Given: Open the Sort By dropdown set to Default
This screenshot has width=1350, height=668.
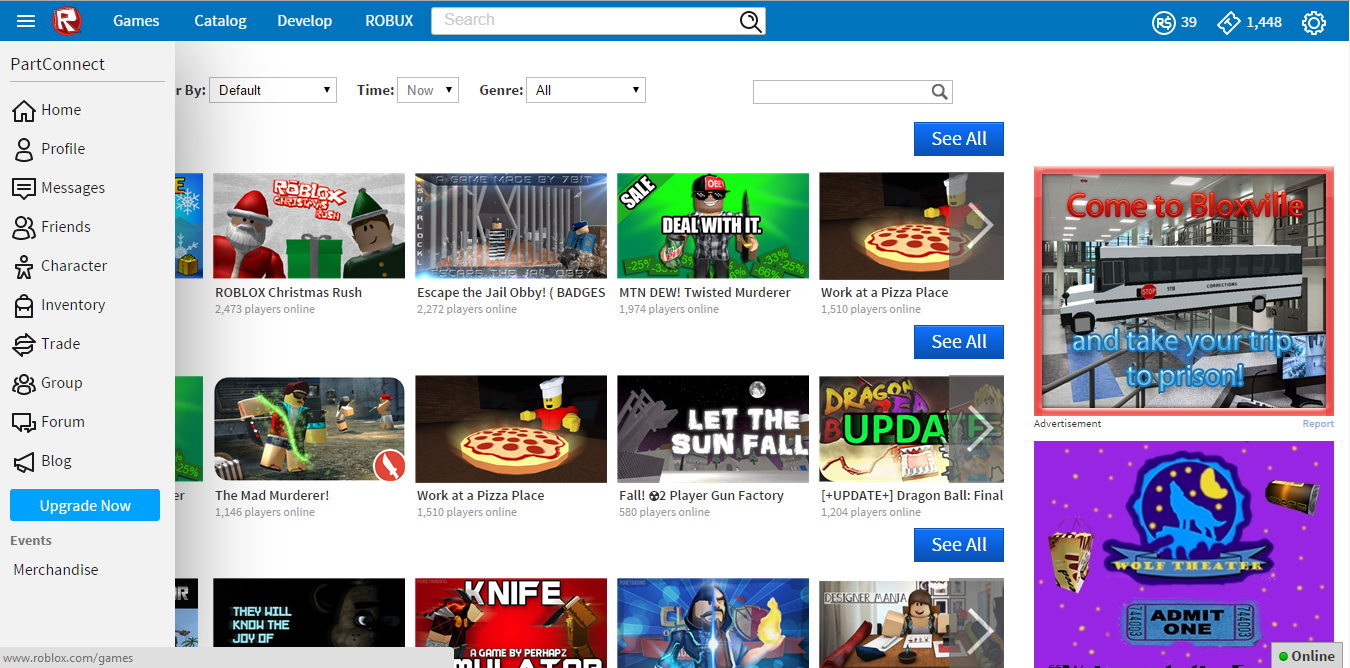Looking at the screenshot, I should pos(272,89).
